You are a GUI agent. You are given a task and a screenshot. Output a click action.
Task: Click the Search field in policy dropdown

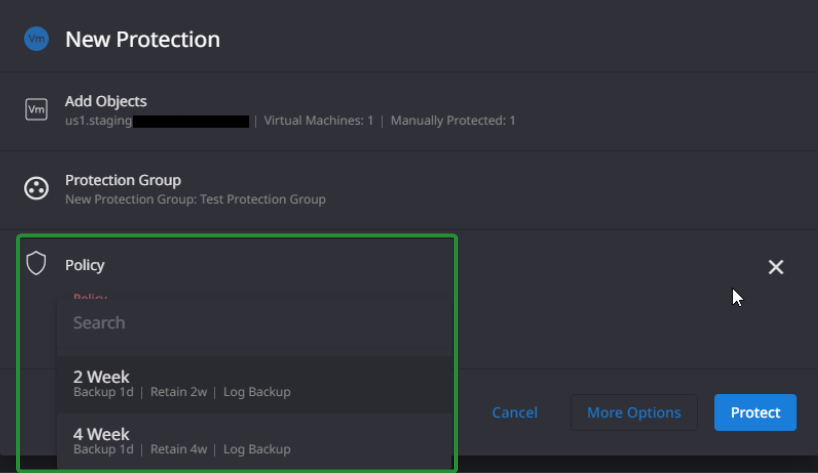(255, 323)
